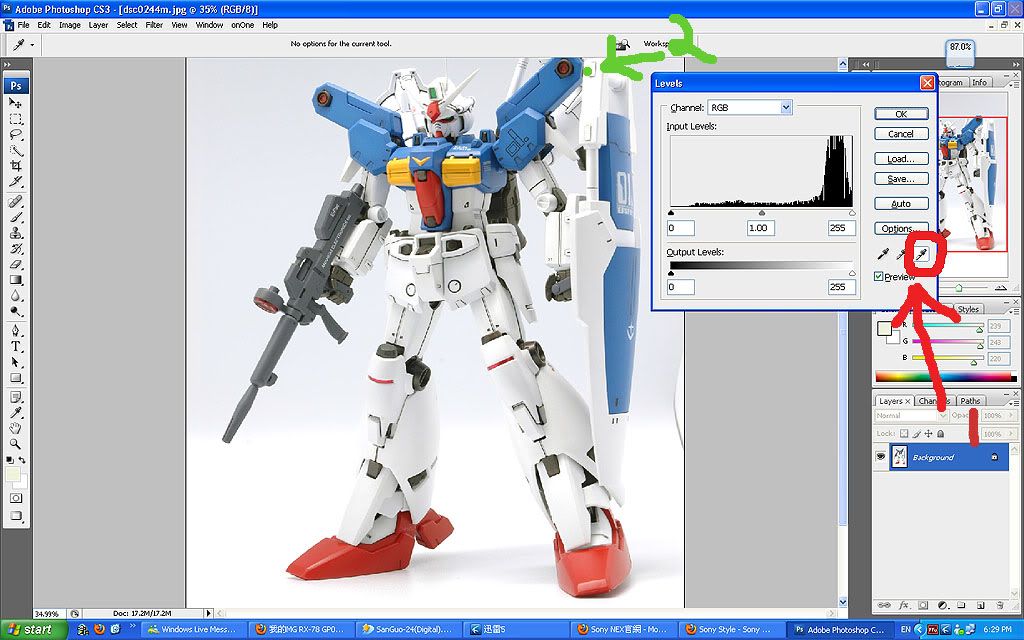Open the Layer menu
Image resolution: width=1024 pixels, height=640 pixels.
pyautogui.click(x=99, y=25)
